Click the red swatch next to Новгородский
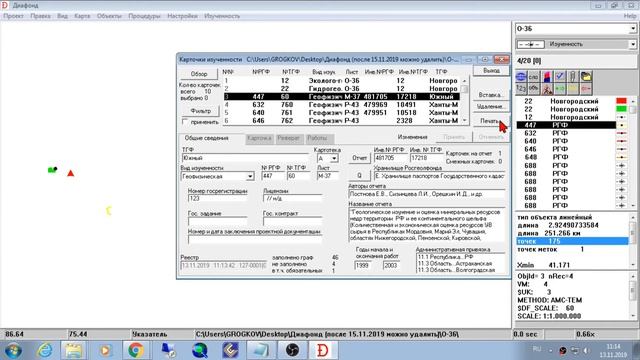The height and width of the screenshot is (360, 640). tap(621, 101)
